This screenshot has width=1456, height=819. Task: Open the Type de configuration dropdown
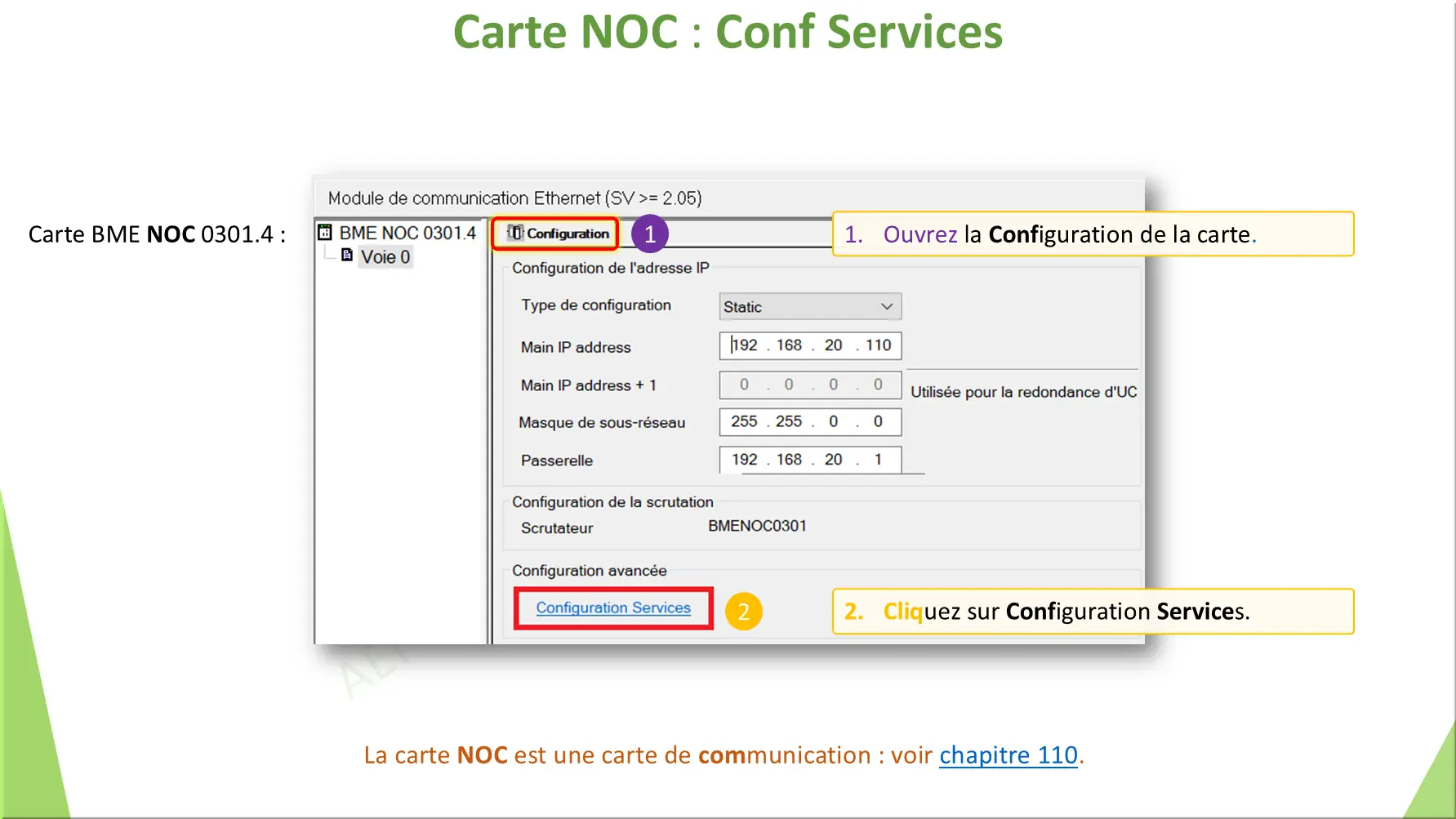click(809, 307)
